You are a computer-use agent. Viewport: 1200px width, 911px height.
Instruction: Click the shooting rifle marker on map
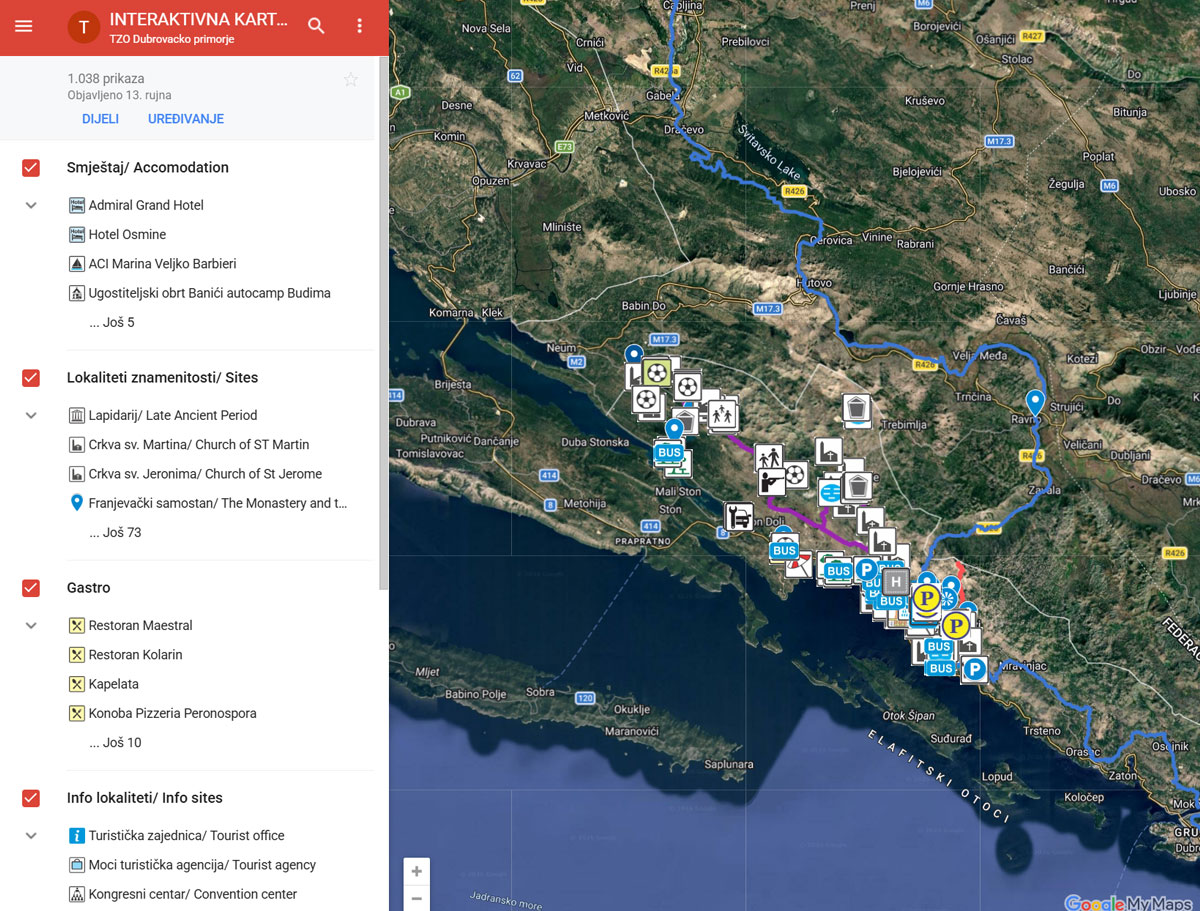point(770,482)
